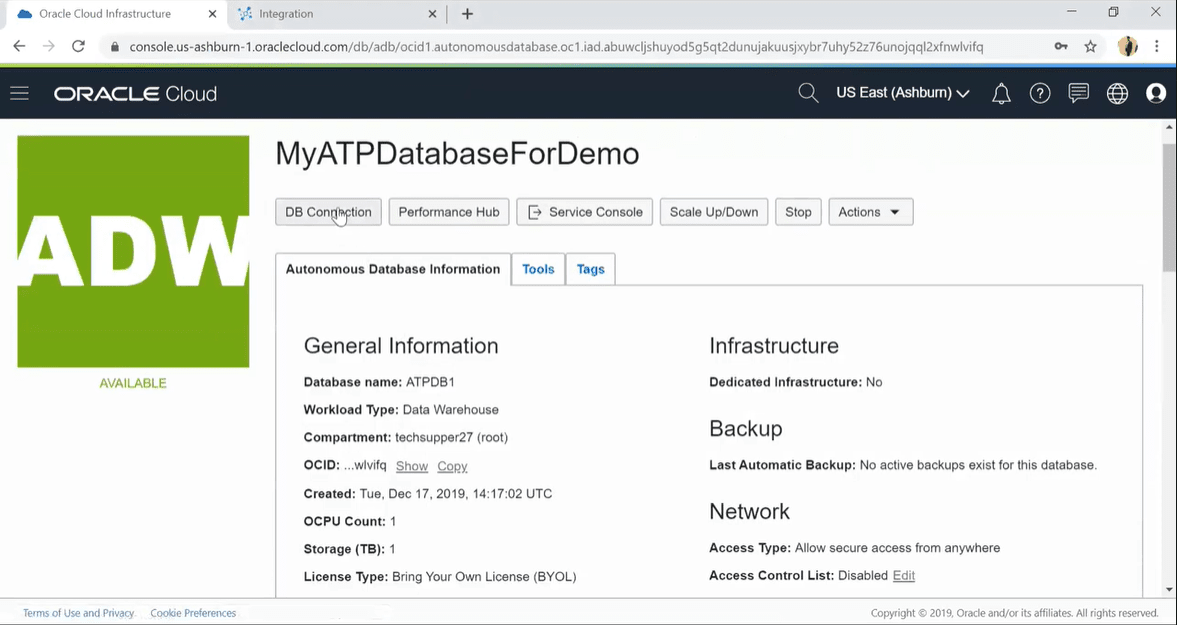Image resolution: width=1177 pixels, height=625 pixels.
Task: Click the Oracle Cloud logo
Action: coord(135,94)
